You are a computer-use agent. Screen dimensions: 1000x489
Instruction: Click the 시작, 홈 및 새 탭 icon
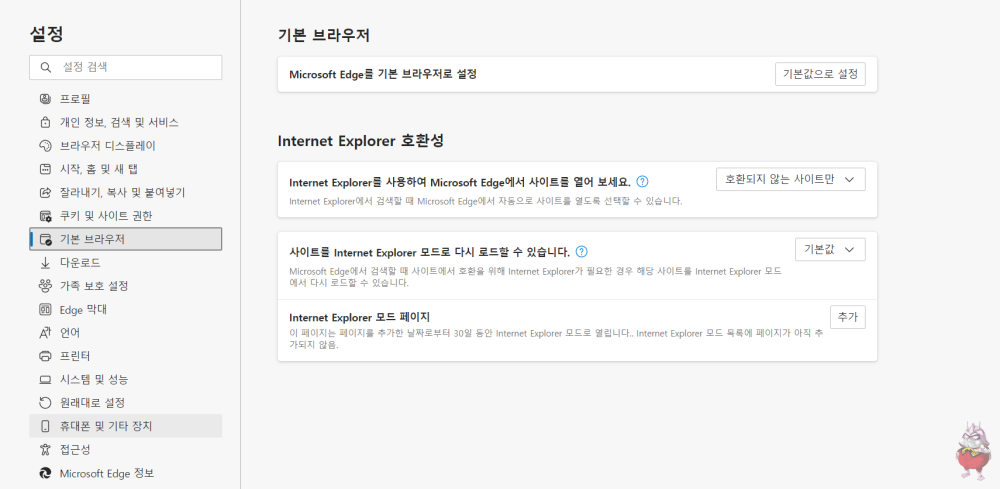point(45,169)
